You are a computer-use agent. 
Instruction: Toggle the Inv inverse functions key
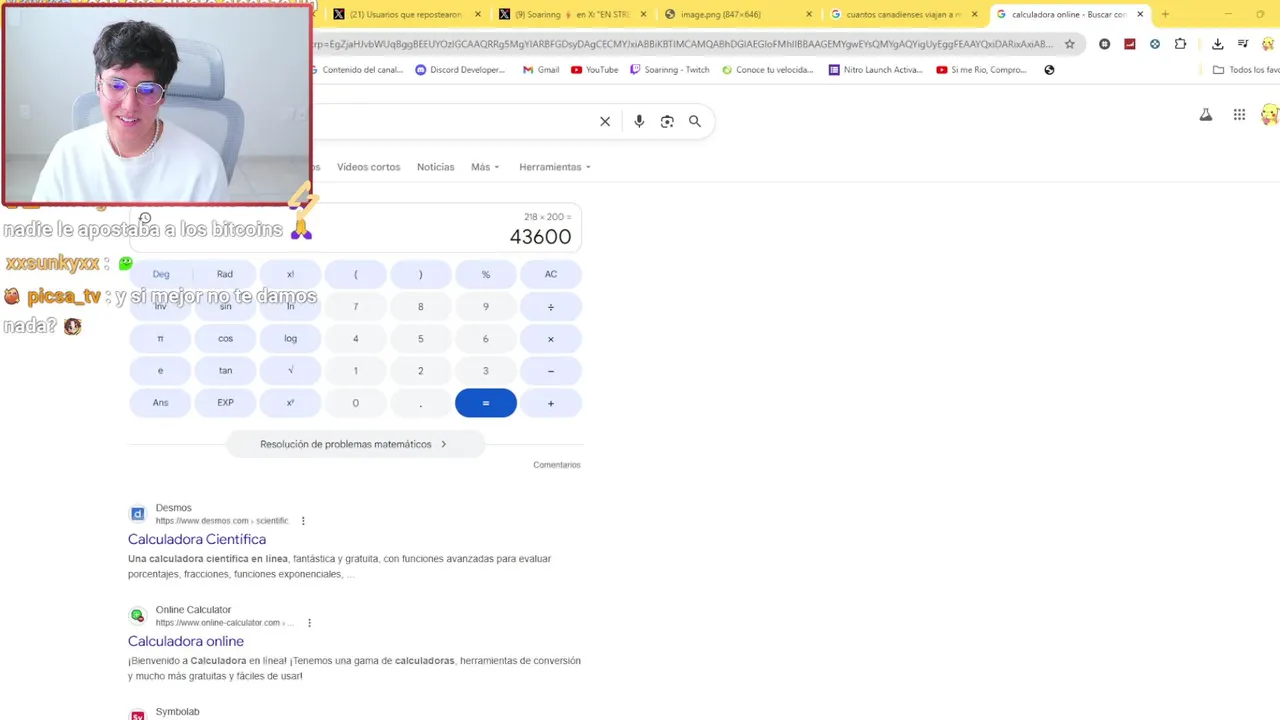tap(160, 306)
